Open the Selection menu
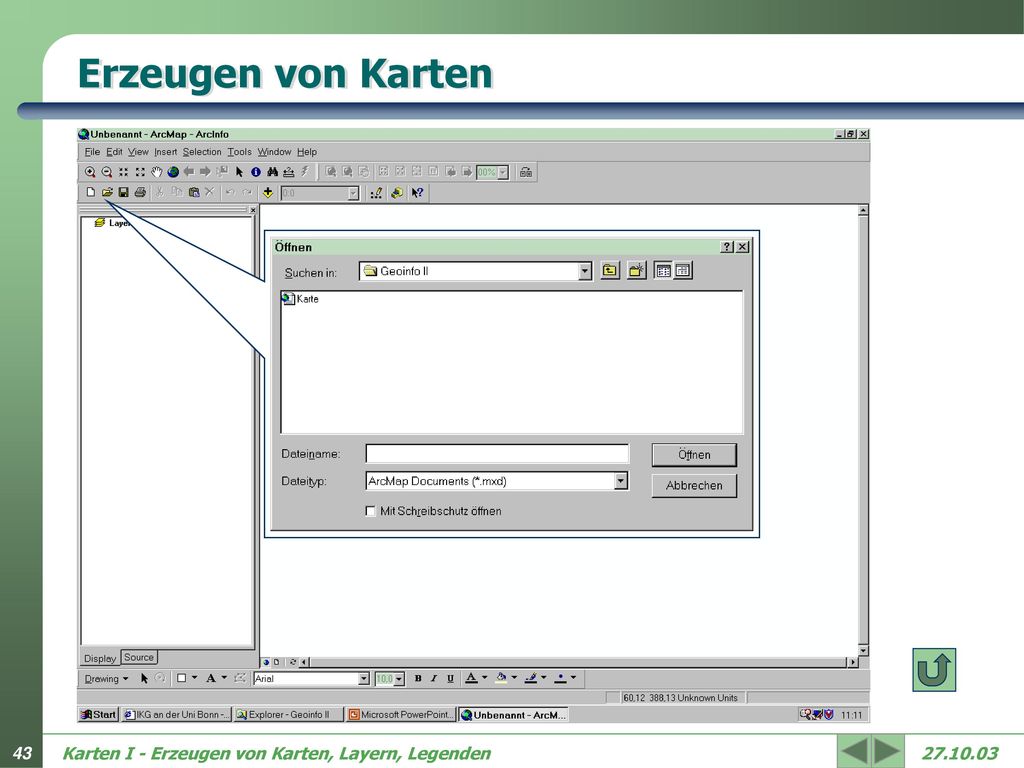The width and height of the screenshot is (1024, 768). (x=202, y=152)
